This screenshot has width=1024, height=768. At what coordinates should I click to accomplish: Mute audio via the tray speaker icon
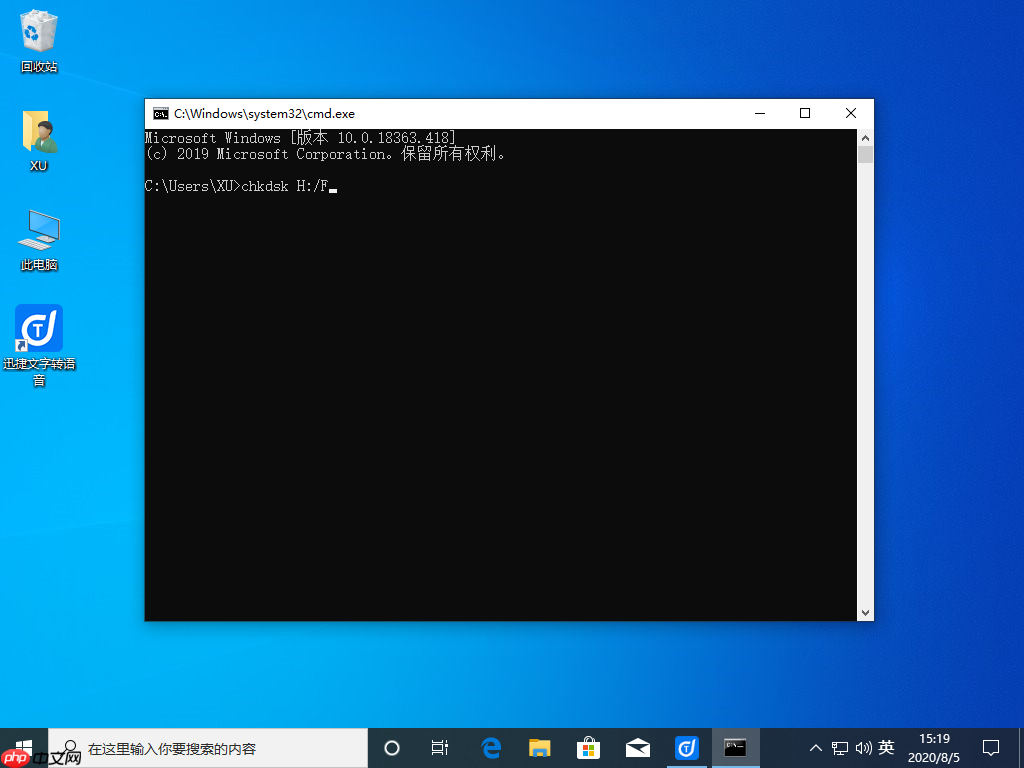[864, 747]
